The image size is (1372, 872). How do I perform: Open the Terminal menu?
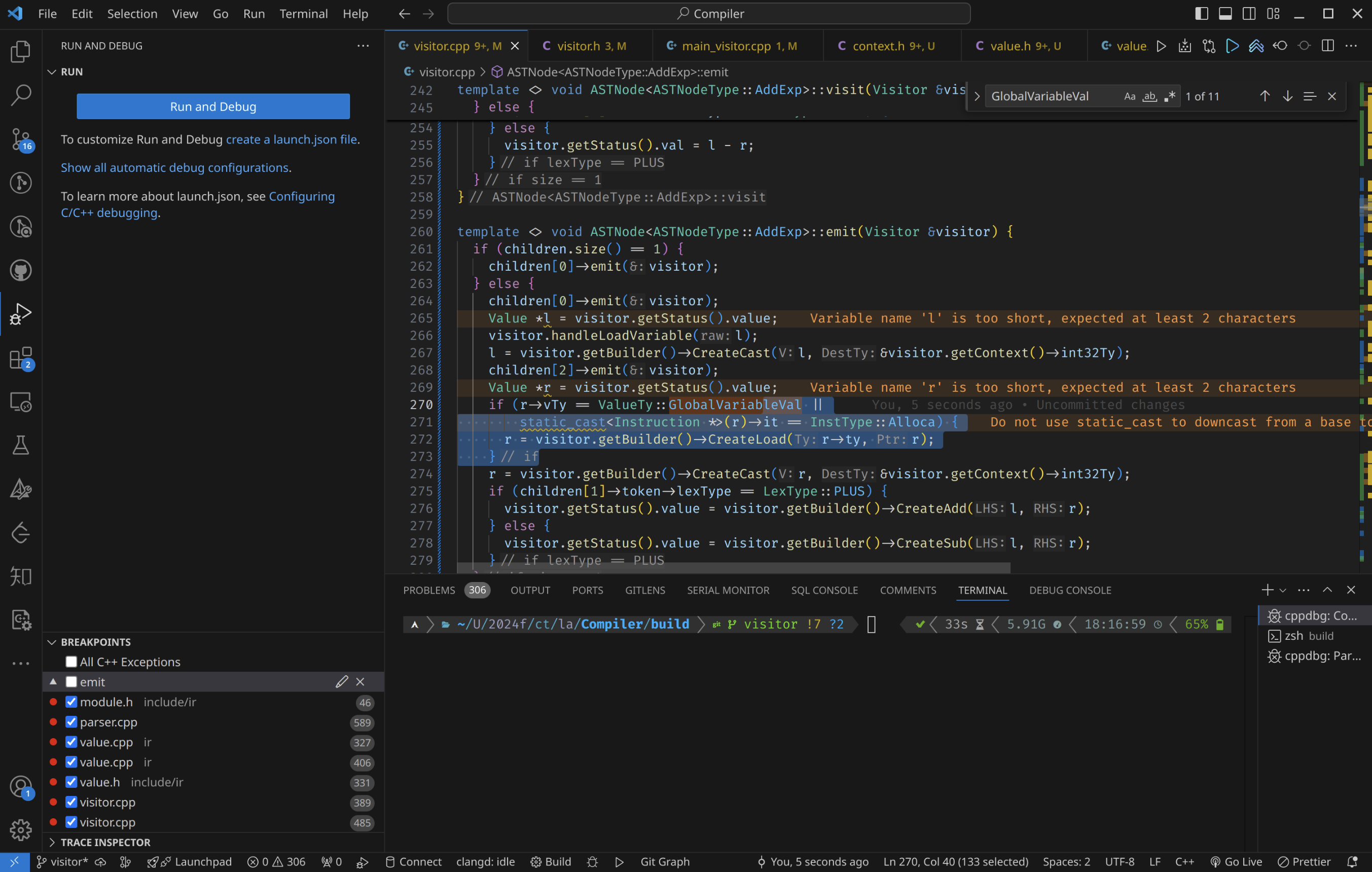[303, 14]
